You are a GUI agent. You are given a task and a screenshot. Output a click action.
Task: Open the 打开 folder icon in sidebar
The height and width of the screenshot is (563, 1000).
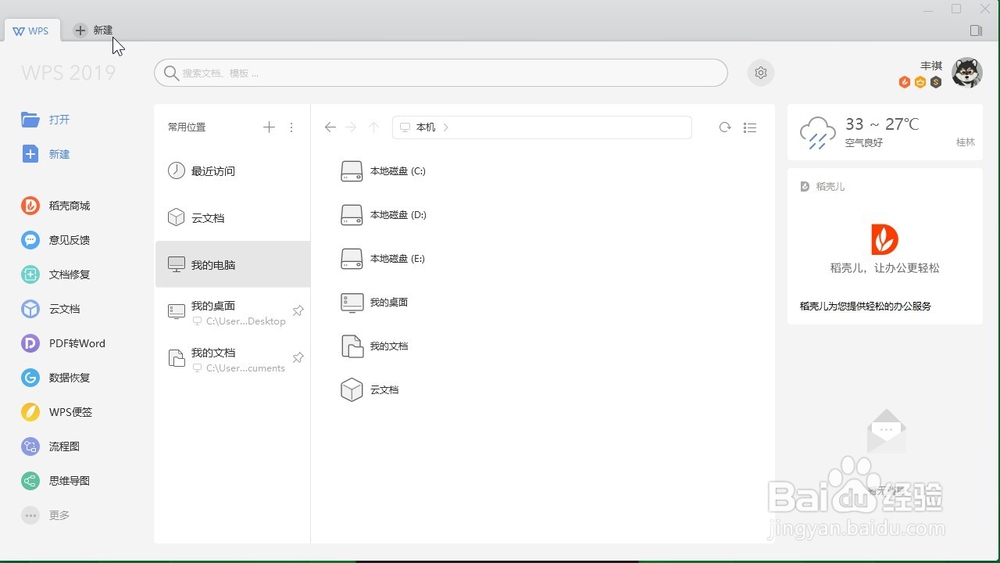click(x=30, y=119)
